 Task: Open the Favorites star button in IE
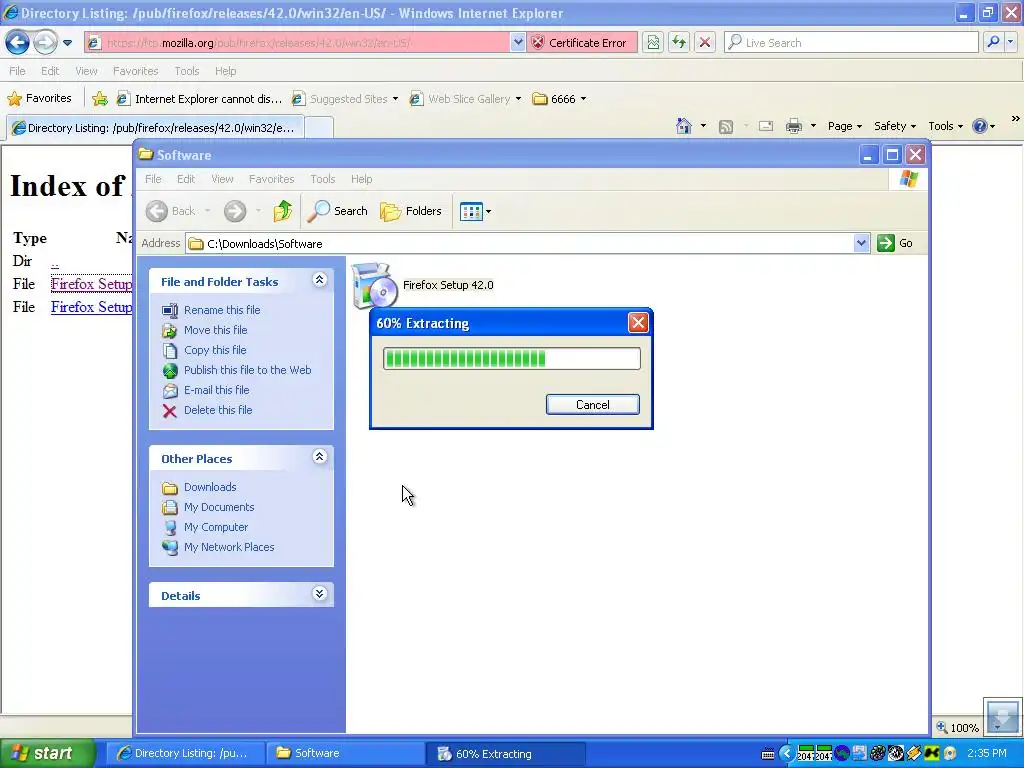[39, 99]
